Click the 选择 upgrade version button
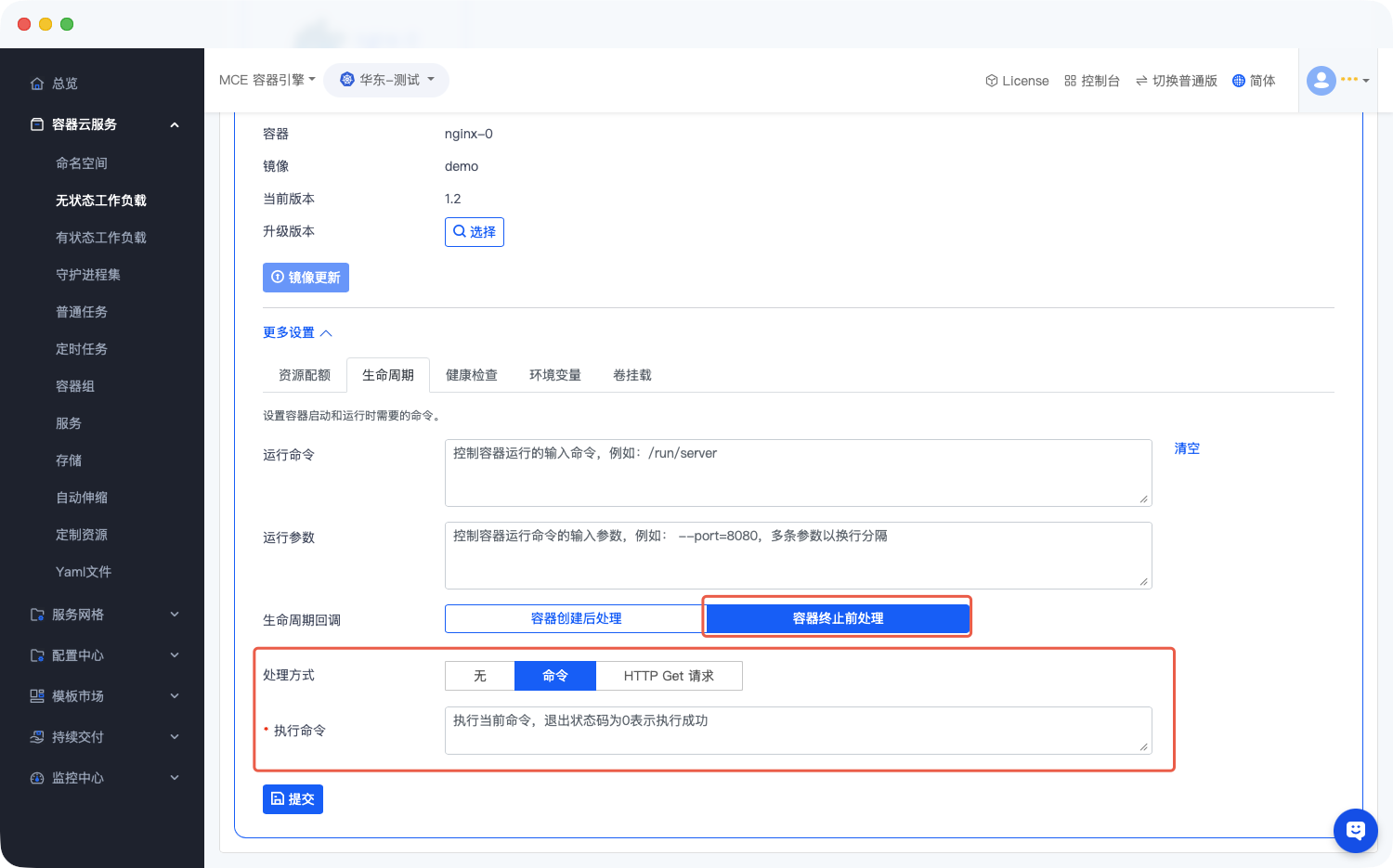 (475, 232)
